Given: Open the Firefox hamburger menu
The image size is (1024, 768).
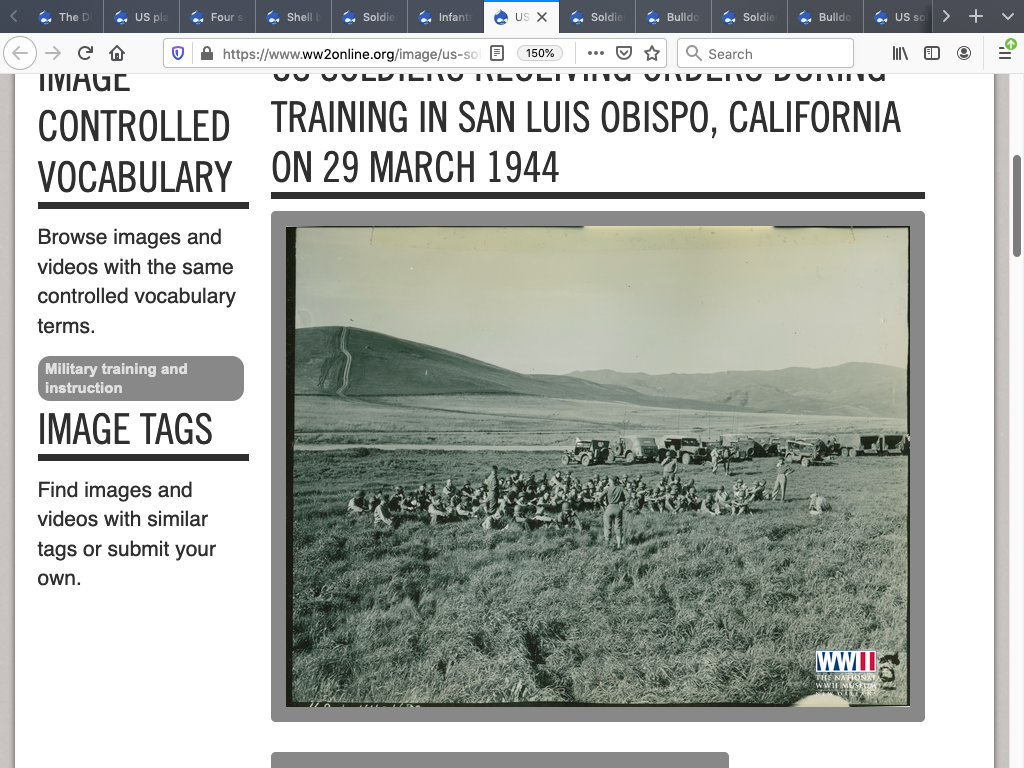Looking at the screenshot, I should point(1005,54).
